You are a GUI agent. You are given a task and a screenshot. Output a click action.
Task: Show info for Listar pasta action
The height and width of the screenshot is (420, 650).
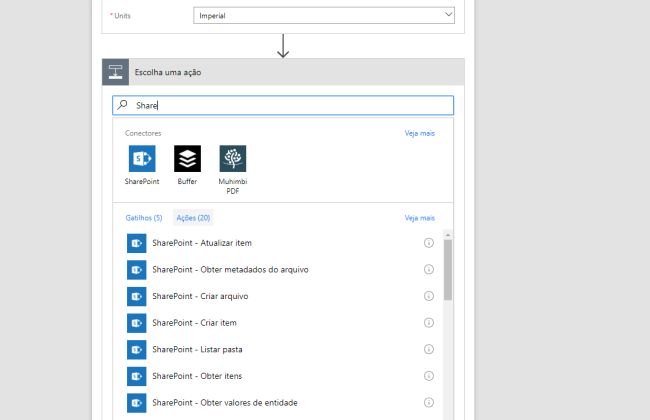tap(429, 349)
